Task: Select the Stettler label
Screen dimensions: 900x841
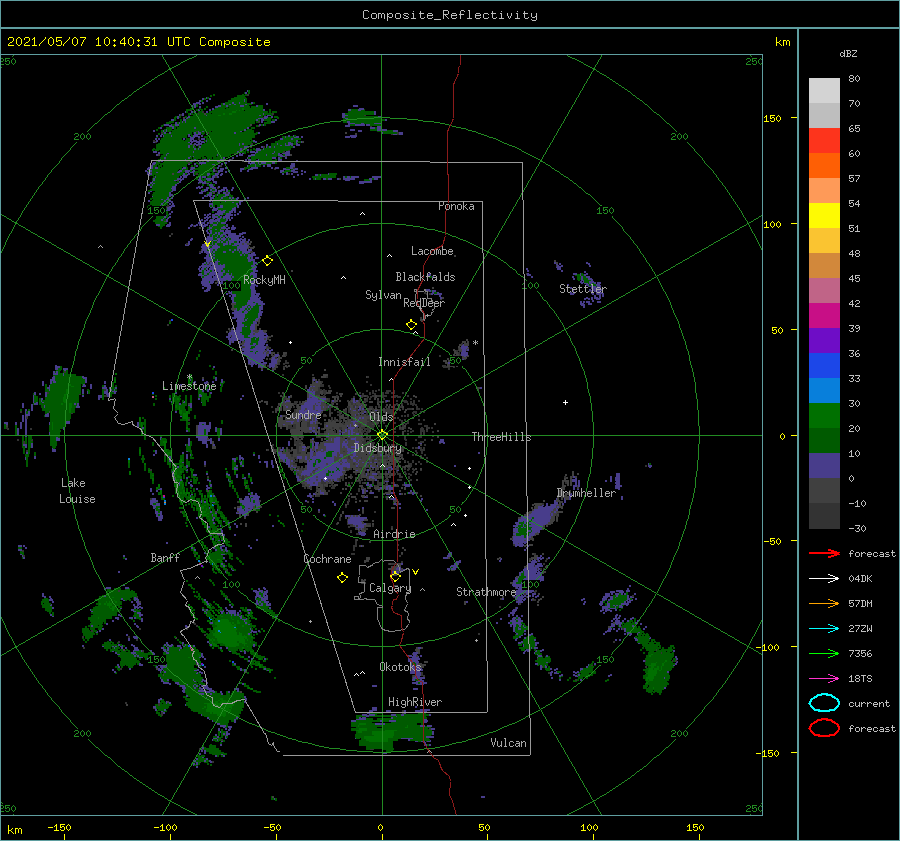Action: point(583,289)
